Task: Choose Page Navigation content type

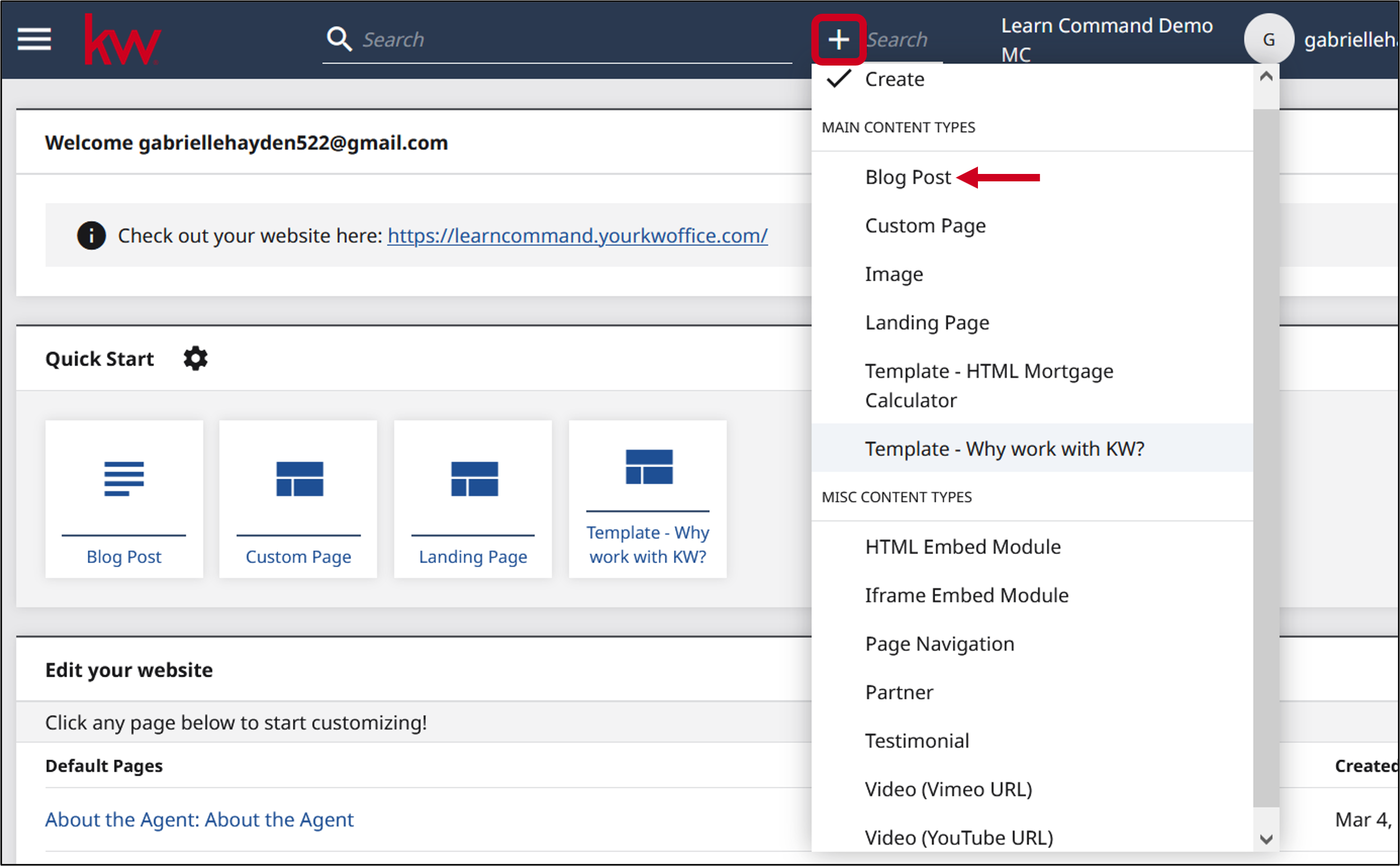Action: pos(1032,644)
